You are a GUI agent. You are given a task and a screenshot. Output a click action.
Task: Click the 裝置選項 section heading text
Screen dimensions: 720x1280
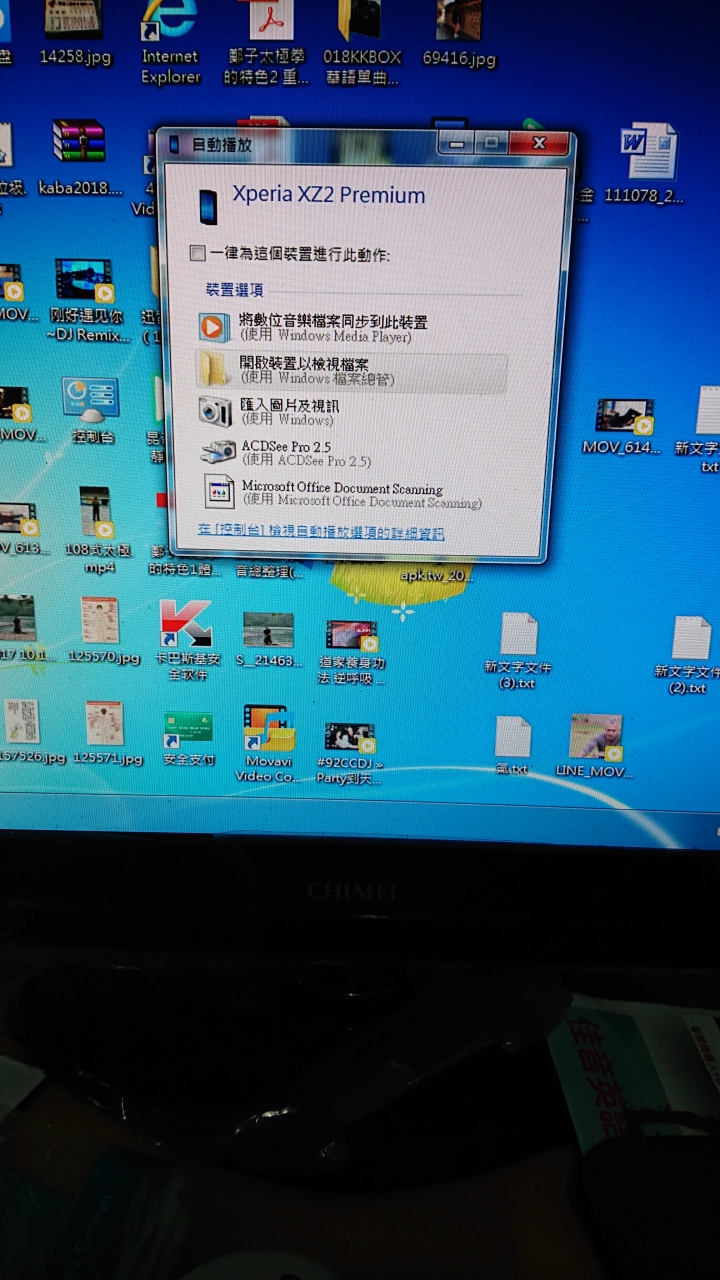235,290
